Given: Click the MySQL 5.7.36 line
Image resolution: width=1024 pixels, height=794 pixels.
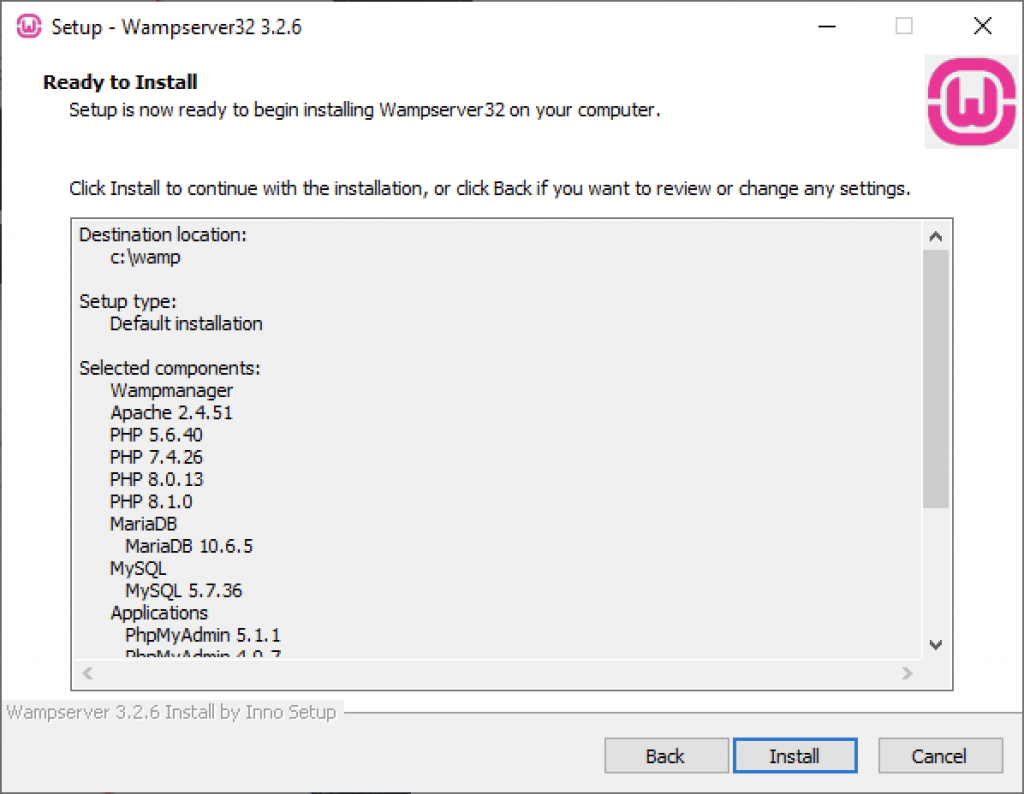Looking at the screenshot, I should [x=184, y=590].
